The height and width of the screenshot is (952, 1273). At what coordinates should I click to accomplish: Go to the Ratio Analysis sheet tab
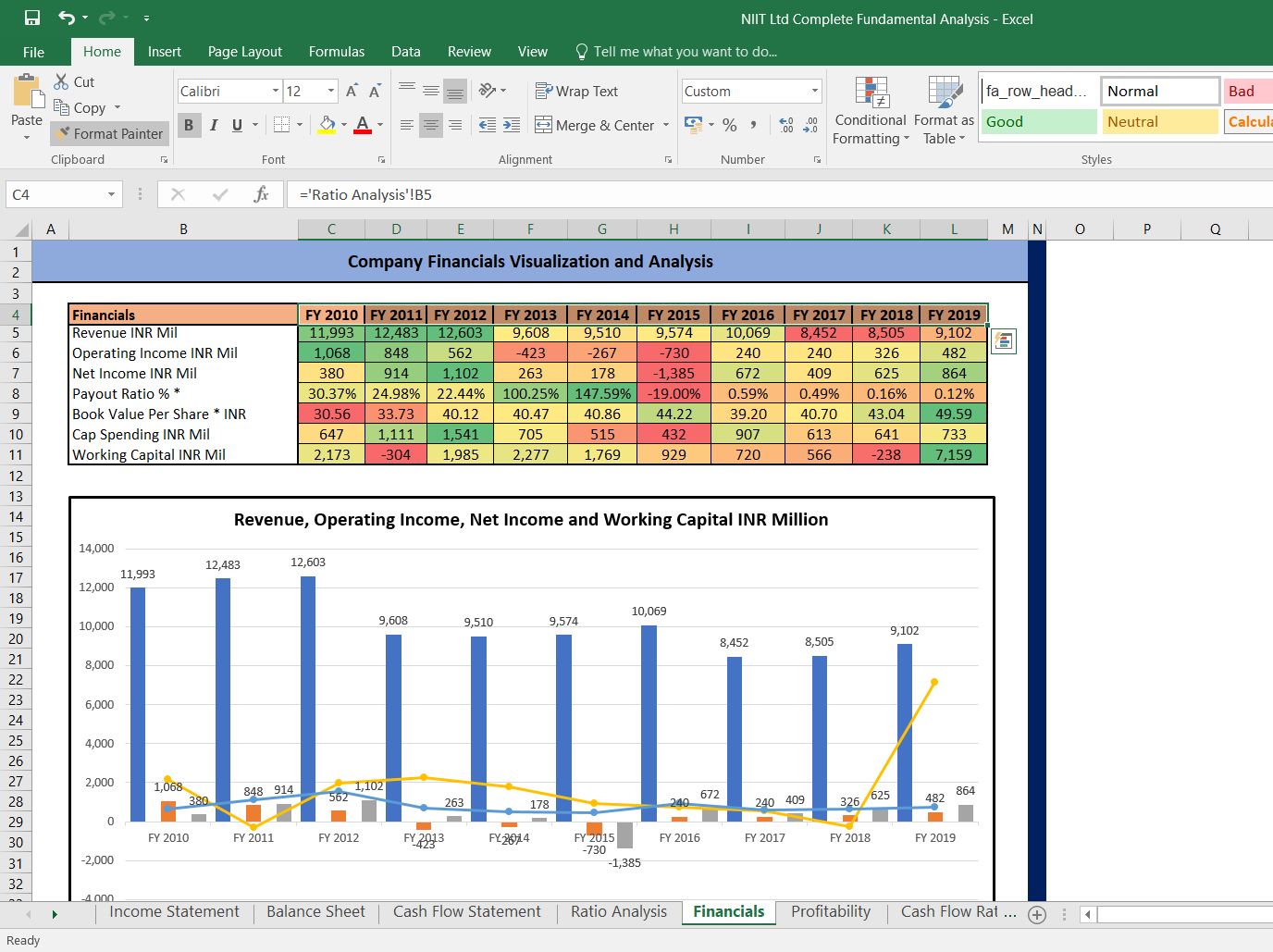pos(619,912)
